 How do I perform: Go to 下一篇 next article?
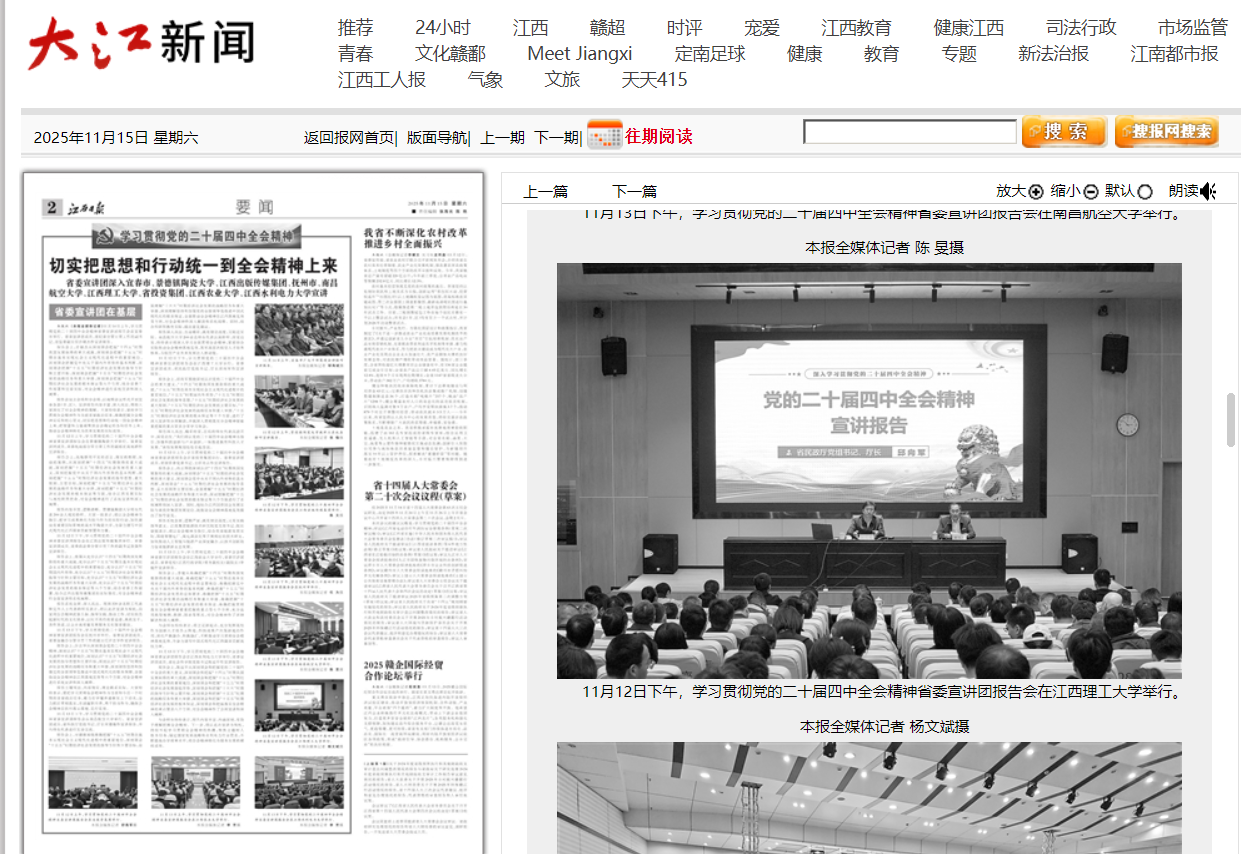click(634, 192)
